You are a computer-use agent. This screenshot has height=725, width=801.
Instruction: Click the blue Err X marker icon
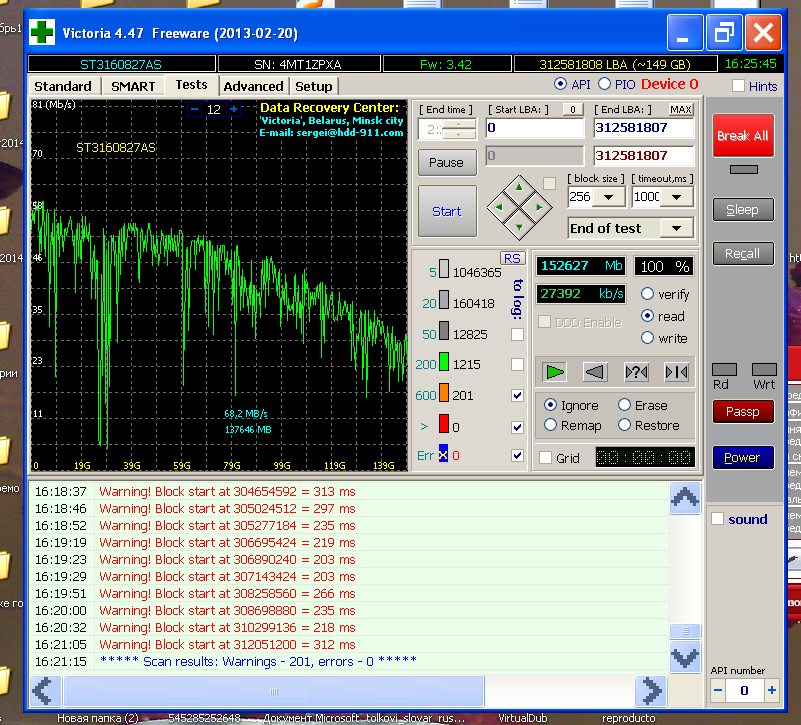[443, 454]
